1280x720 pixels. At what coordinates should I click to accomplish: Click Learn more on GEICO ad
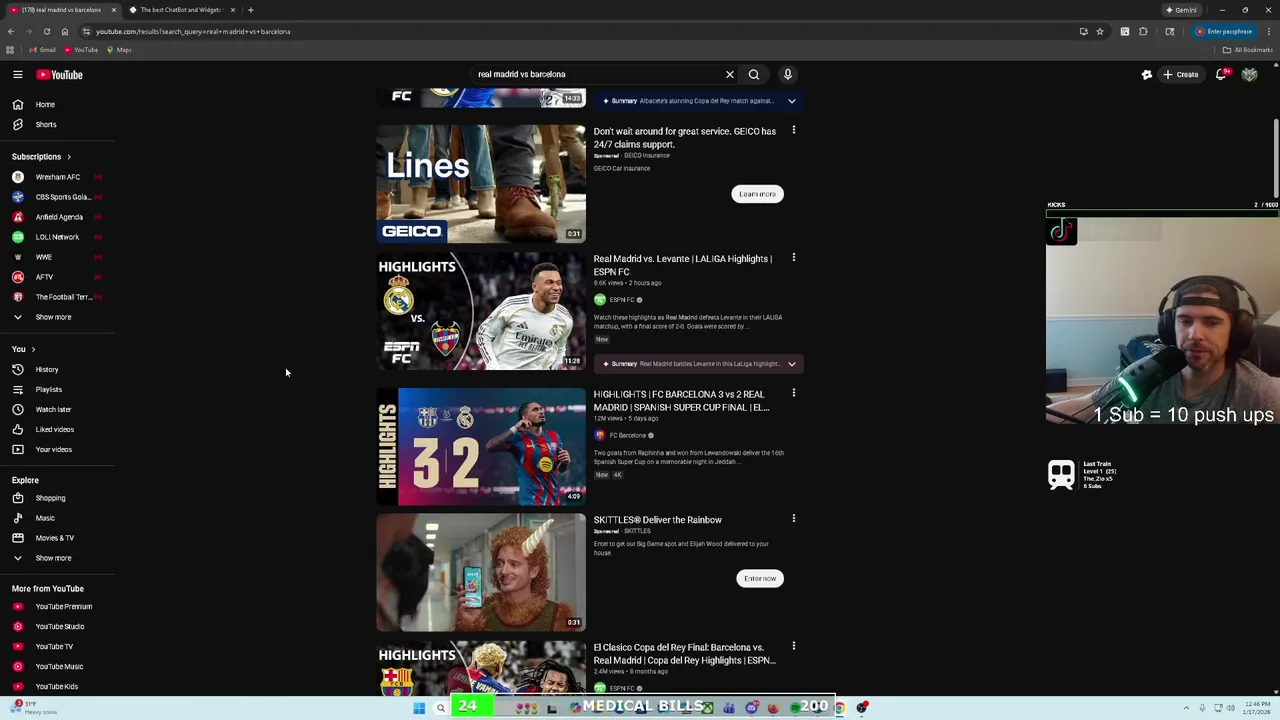pos(757,194)
